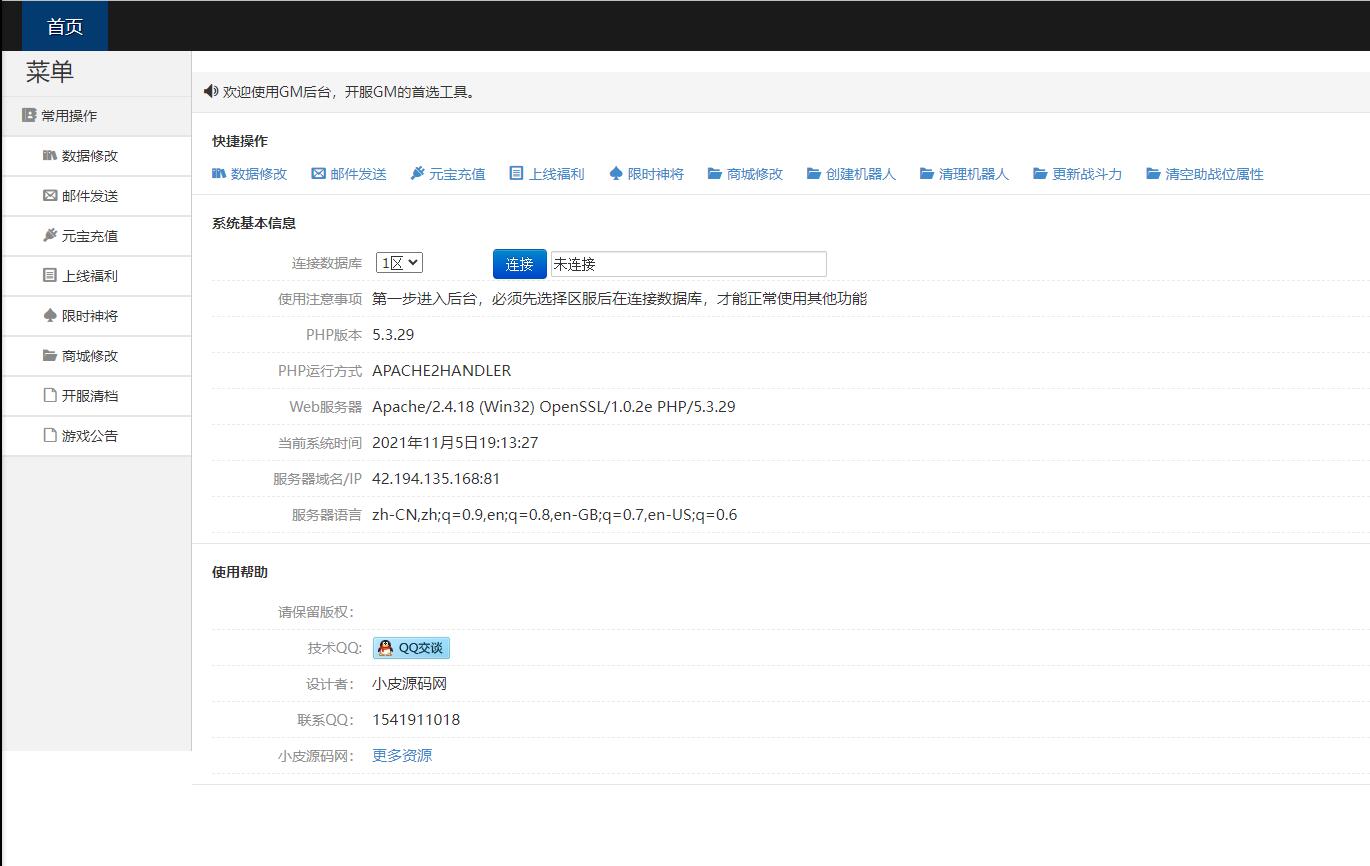Viewport: 1370px width, 866px height.
Task: Select the 元宝充值 quick action icon
Action: pyautogui.click(x=416, y=173)
